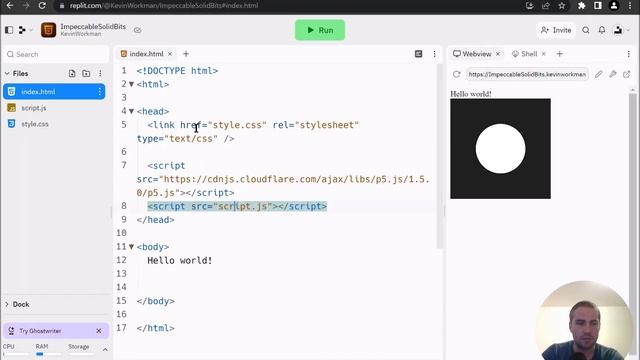
Task: Open the user account menu
Action: coord(621,30)
